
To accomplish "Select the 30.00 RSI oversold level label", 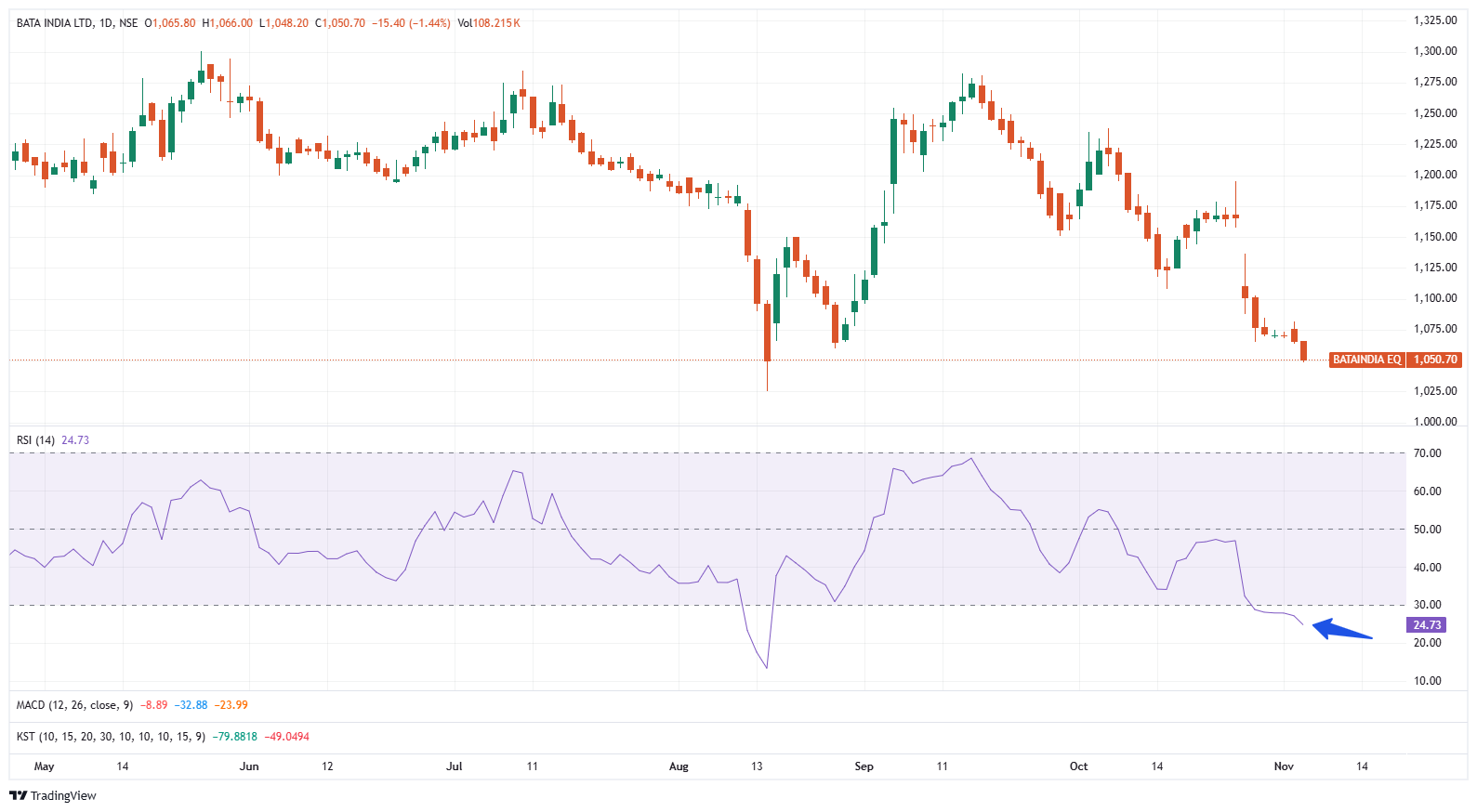I will tap(1427, 605).
